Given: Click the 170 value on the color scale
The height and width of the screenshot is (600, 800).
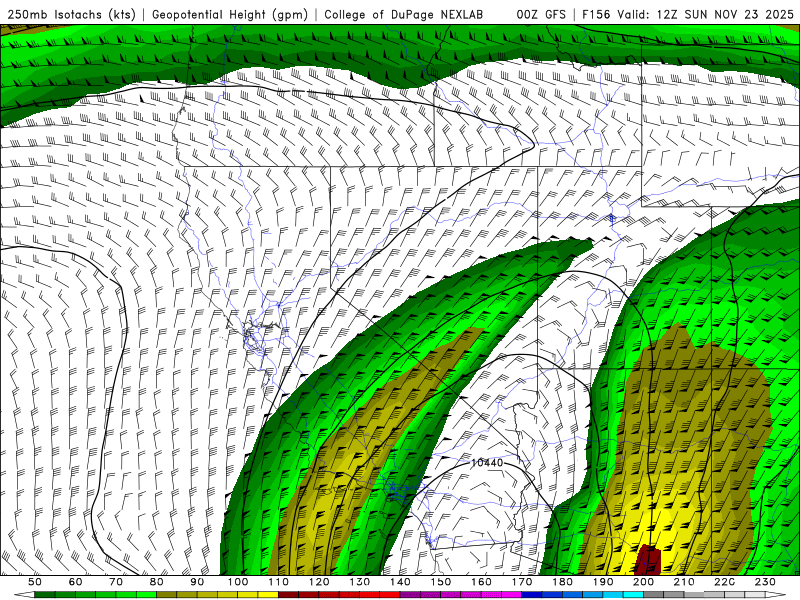Looking at the screenshot, I should coord(522,582).
